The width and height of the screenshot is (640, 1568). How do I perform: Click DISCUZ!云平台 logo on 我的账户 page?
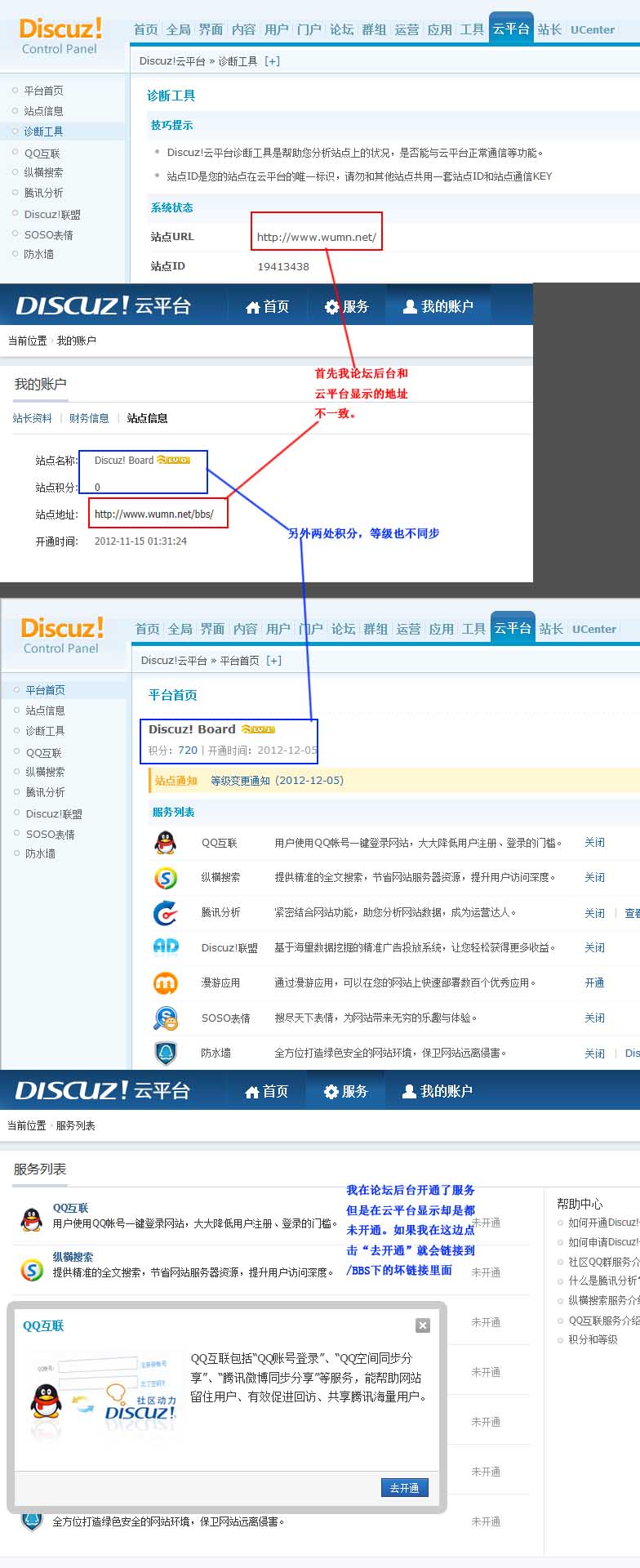[x=103, y=305]
